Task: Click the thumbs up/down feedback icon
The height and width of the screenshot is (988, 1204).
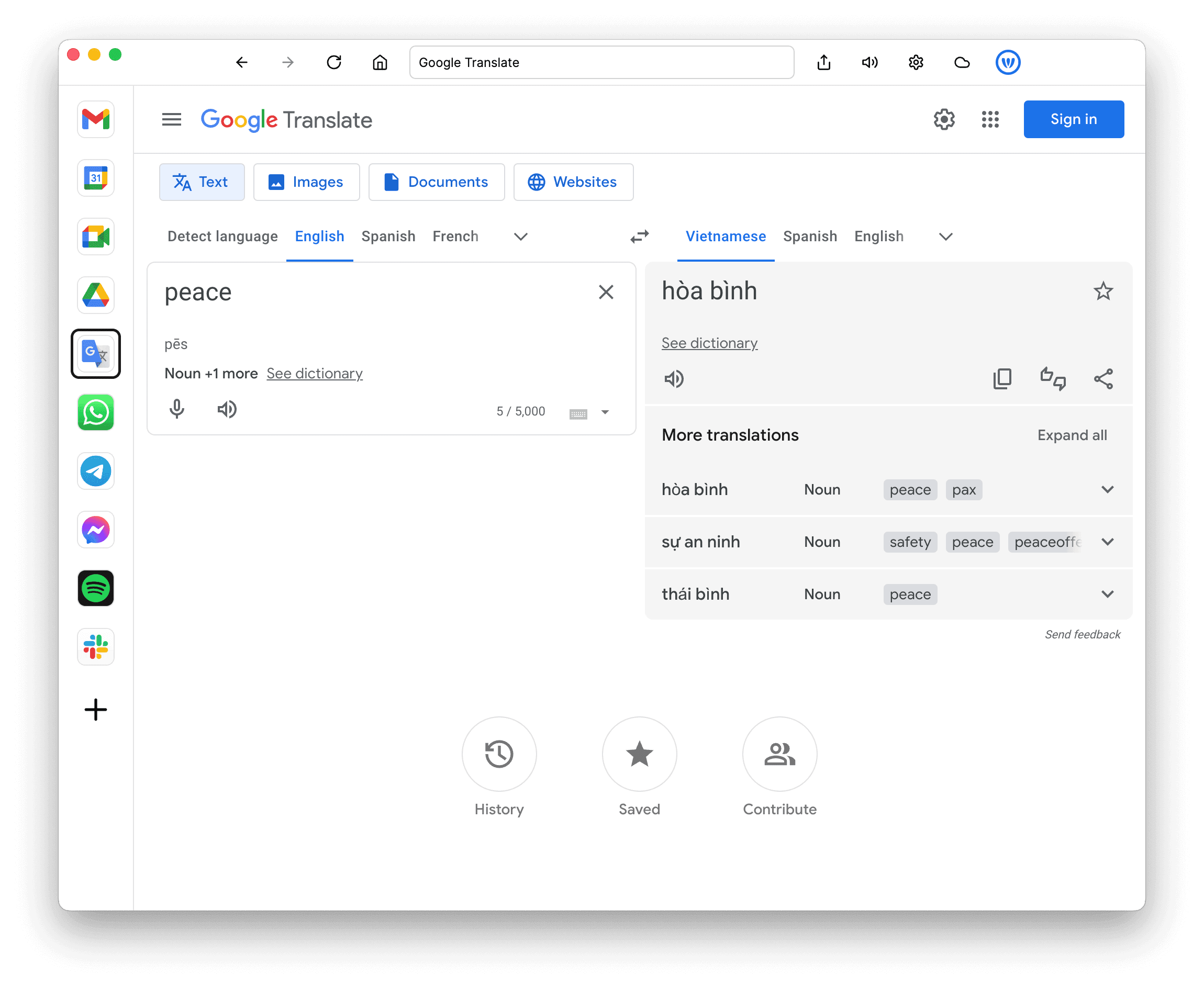Action: tap(1051, 378)
